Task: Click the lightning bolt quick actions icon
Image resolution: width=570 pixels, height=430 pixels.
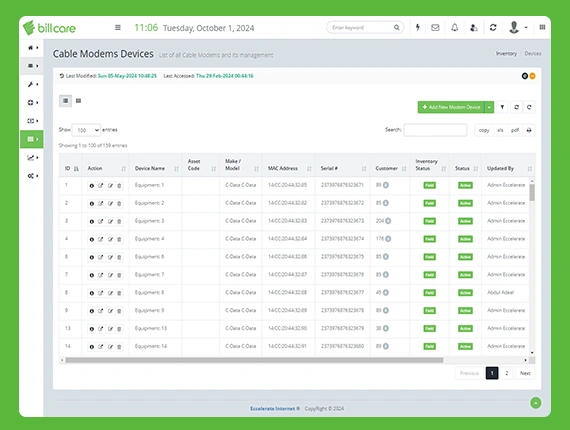Action: coord(418,27)
